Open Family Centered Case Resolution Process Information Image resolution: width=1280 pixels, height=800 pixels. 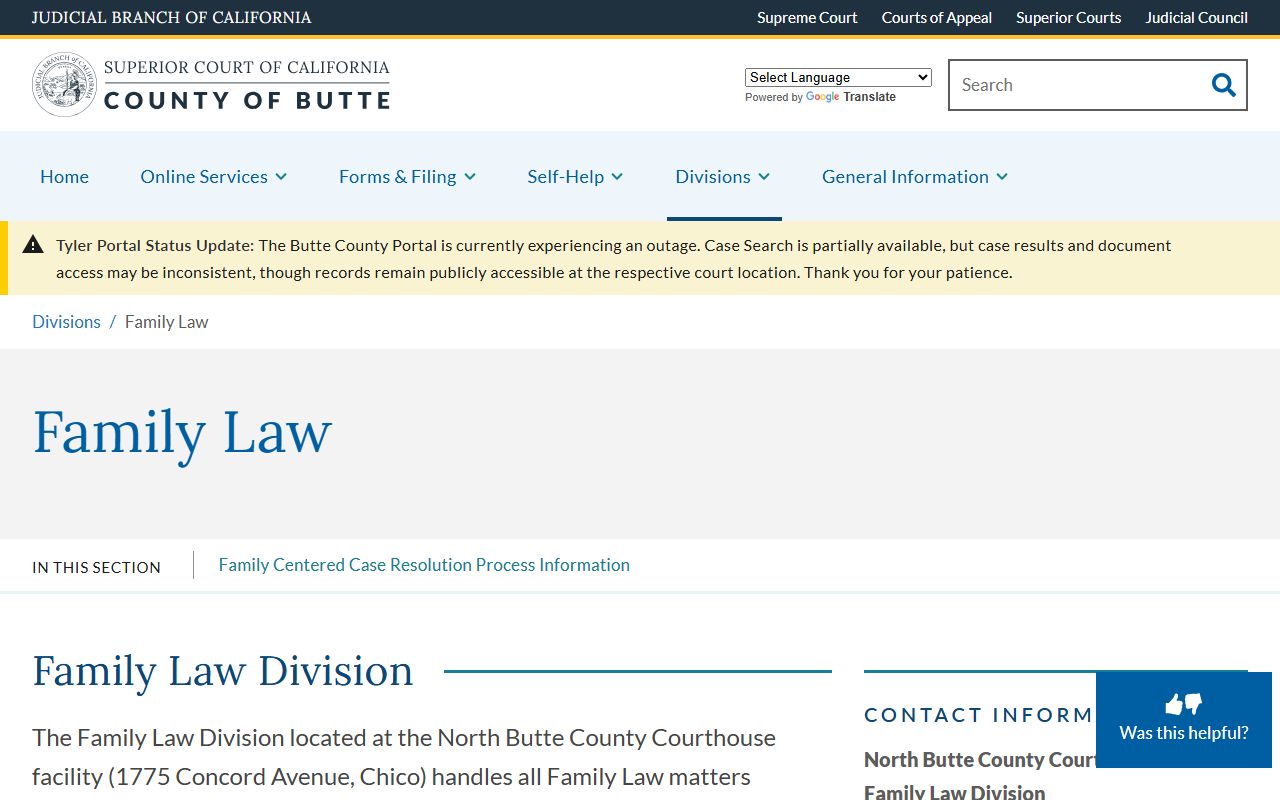[x=424, y=565]
